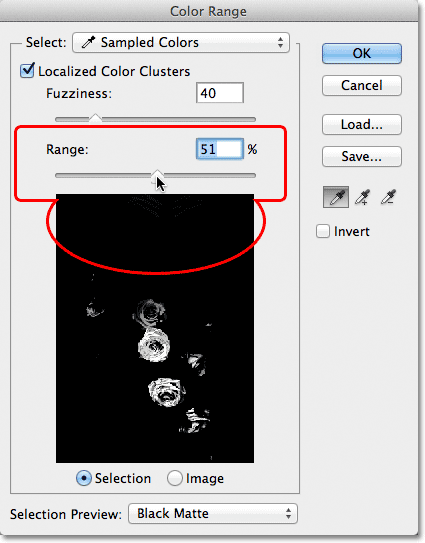Click the Save... button
The image size is (425, 543).
pyautogui.click(x=362, y=156)
